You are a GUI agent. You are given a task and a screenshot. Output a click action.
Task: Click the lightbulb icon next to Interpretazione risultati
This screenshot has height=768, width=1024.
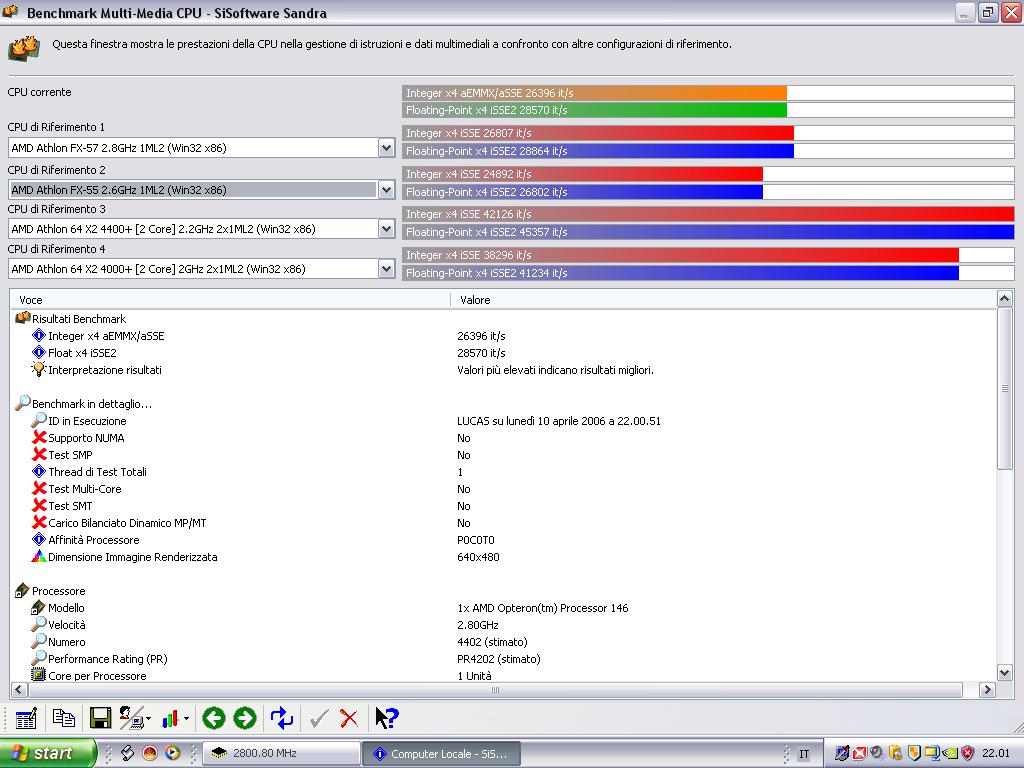tap(39, 369)
